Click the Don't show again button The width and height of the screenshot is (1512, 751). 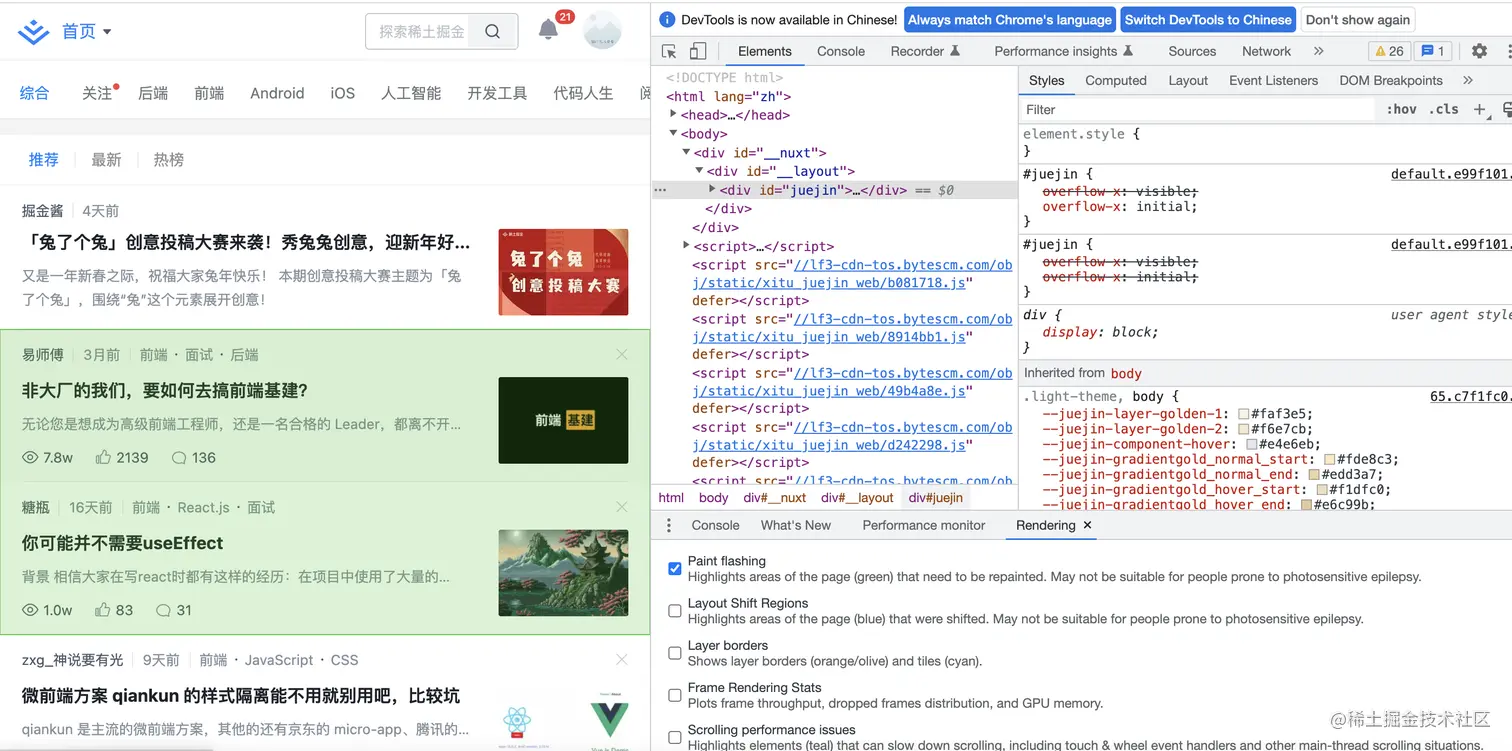click(x=1357, y=20)
